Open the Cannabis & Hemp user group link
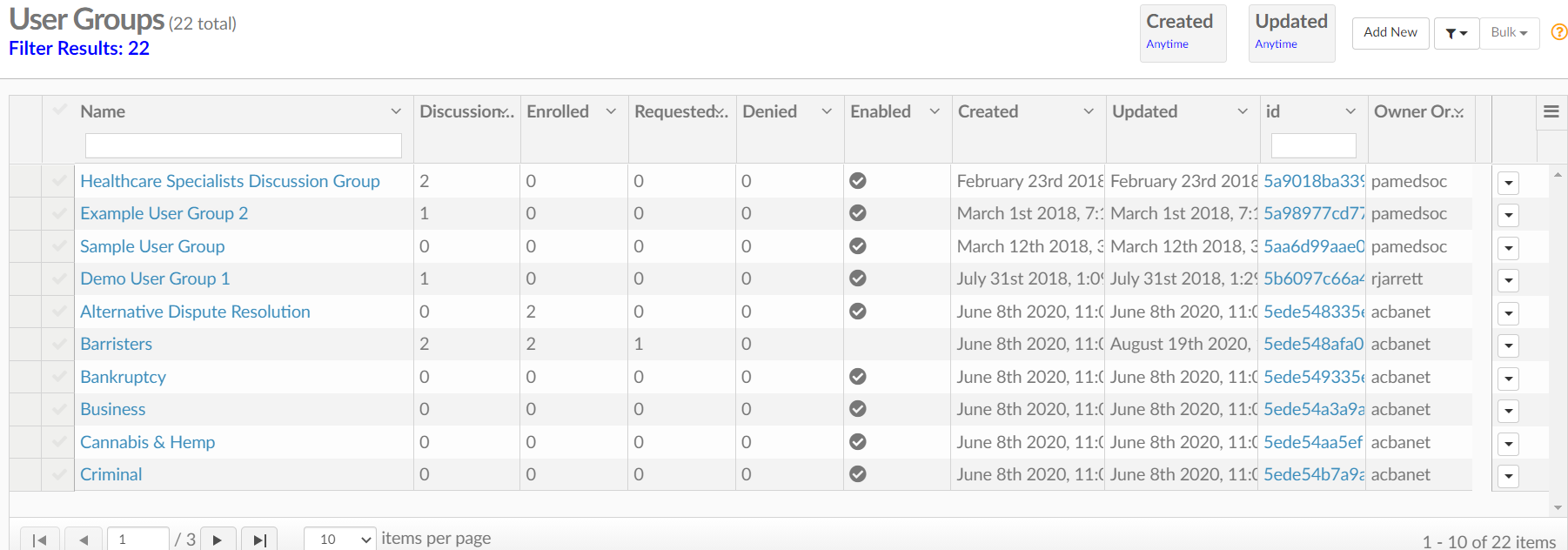The image size is (1568, 550). pyautogui.click(x=147, y=442)
